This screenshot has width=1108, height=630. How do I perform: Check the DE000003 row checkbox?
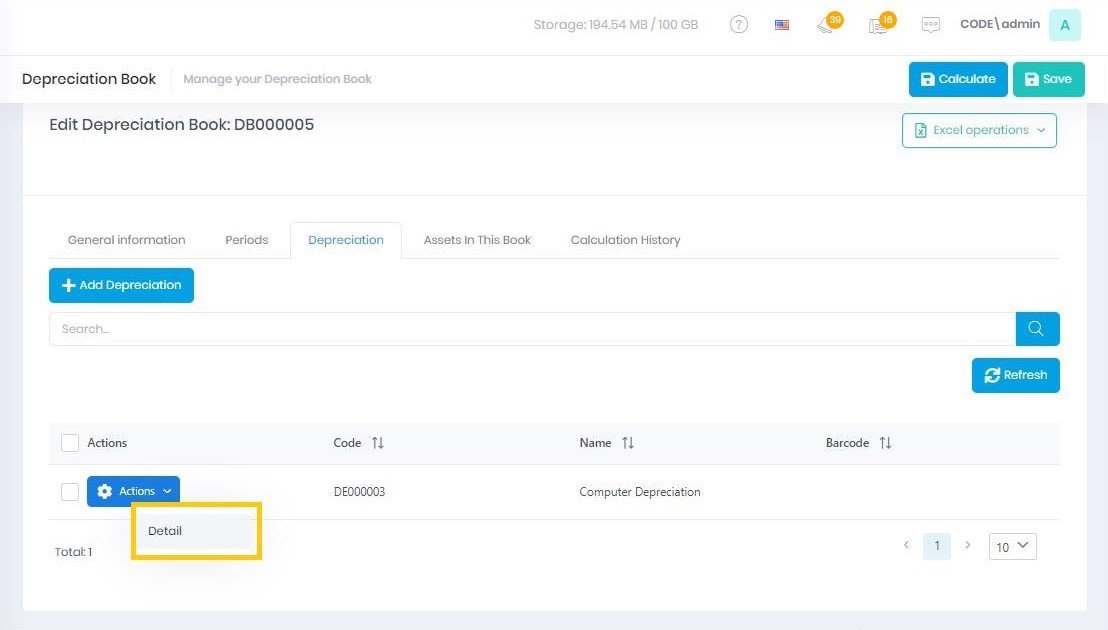click(70, 492)
